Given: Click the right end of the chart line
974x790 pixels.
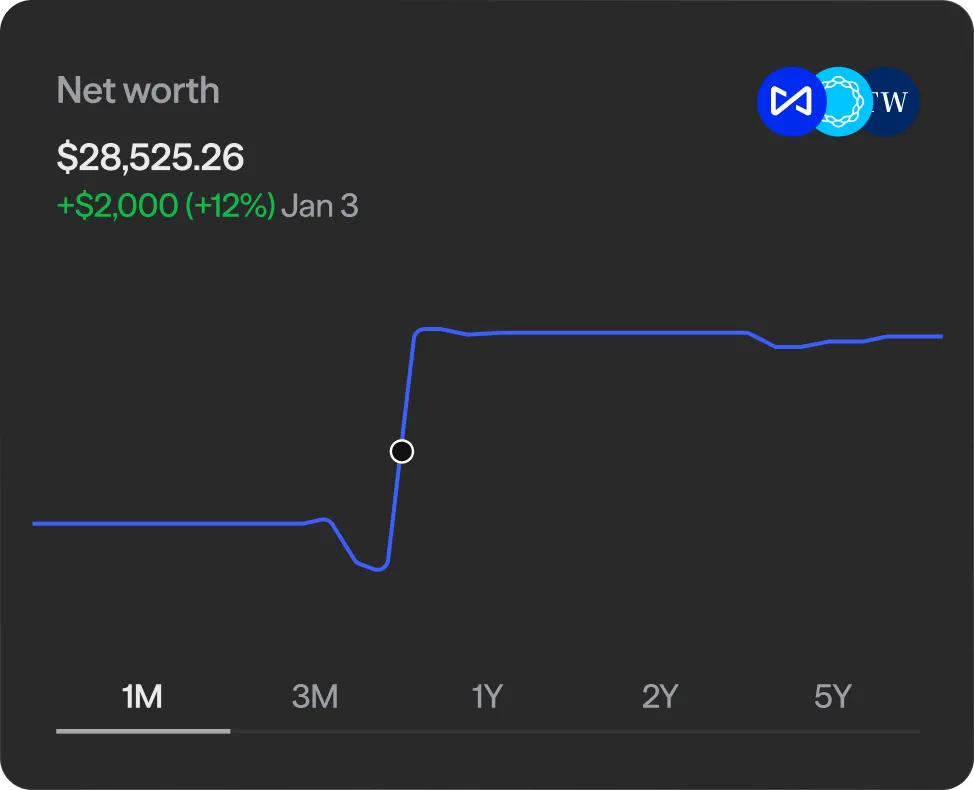Looking at the screenshot, I should pyautogui.click(x=940, y=336).
